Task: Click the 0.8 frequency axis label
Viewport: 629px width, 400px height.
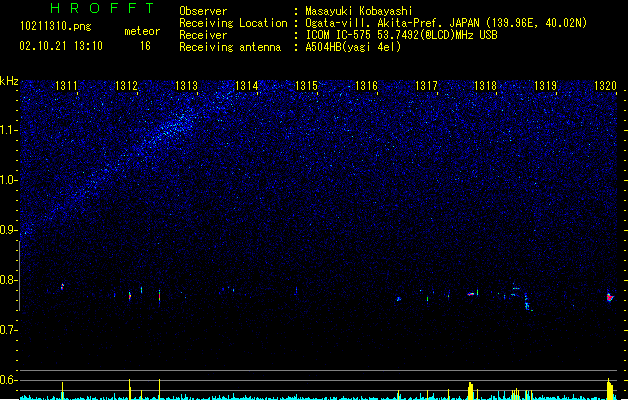Action: [x=8, y=280]
